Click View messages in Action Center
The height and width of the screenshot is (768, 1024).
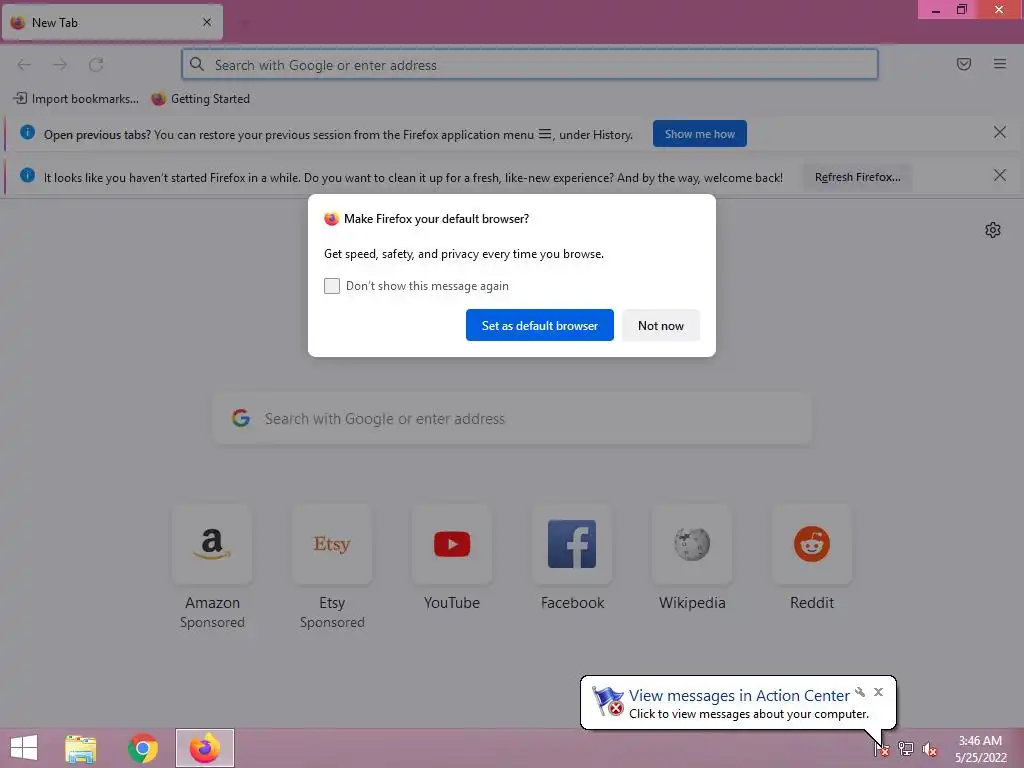739,696
